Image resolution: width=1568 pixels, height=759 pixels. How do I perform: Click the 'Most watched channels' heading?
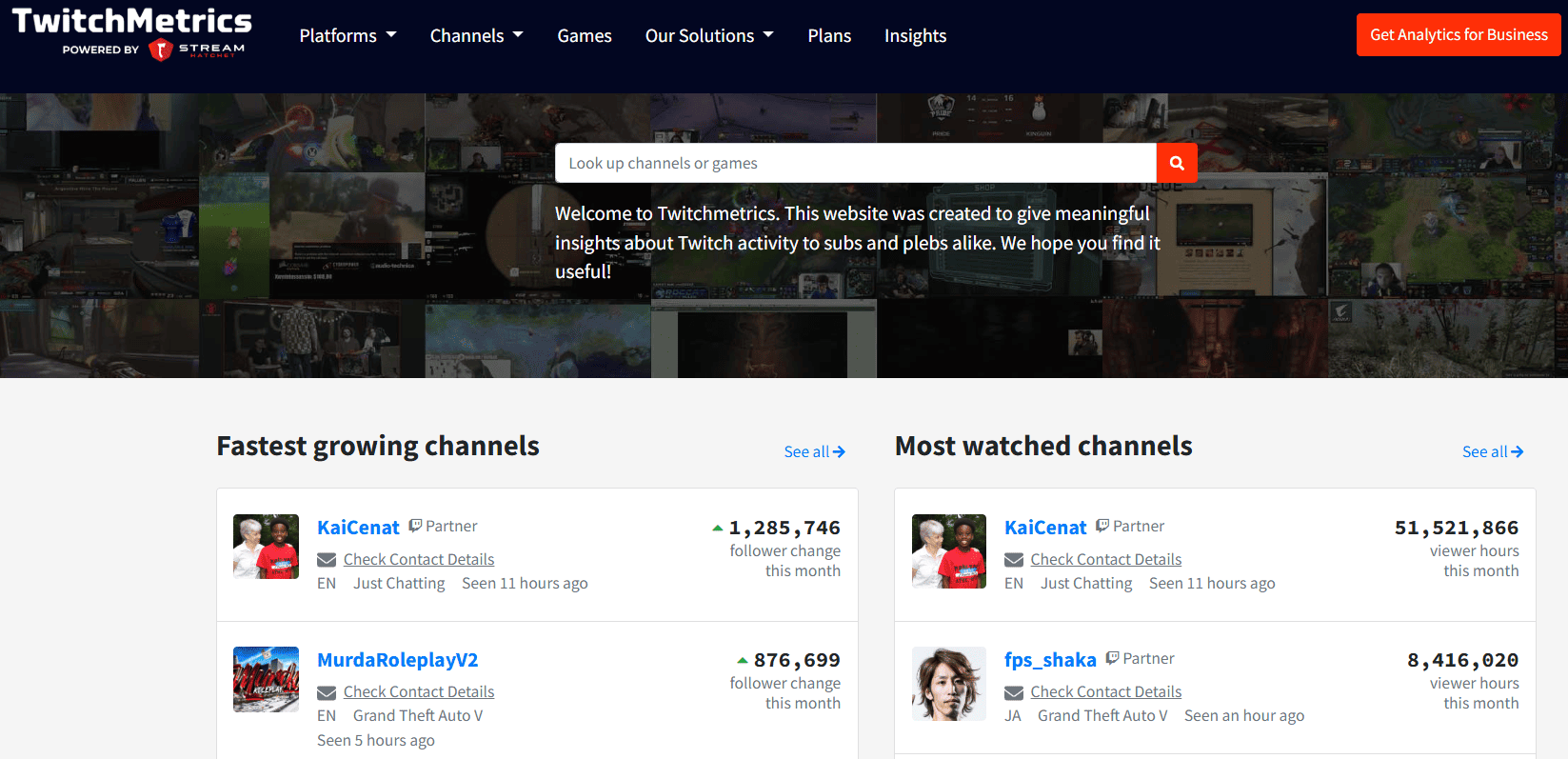1043,447
